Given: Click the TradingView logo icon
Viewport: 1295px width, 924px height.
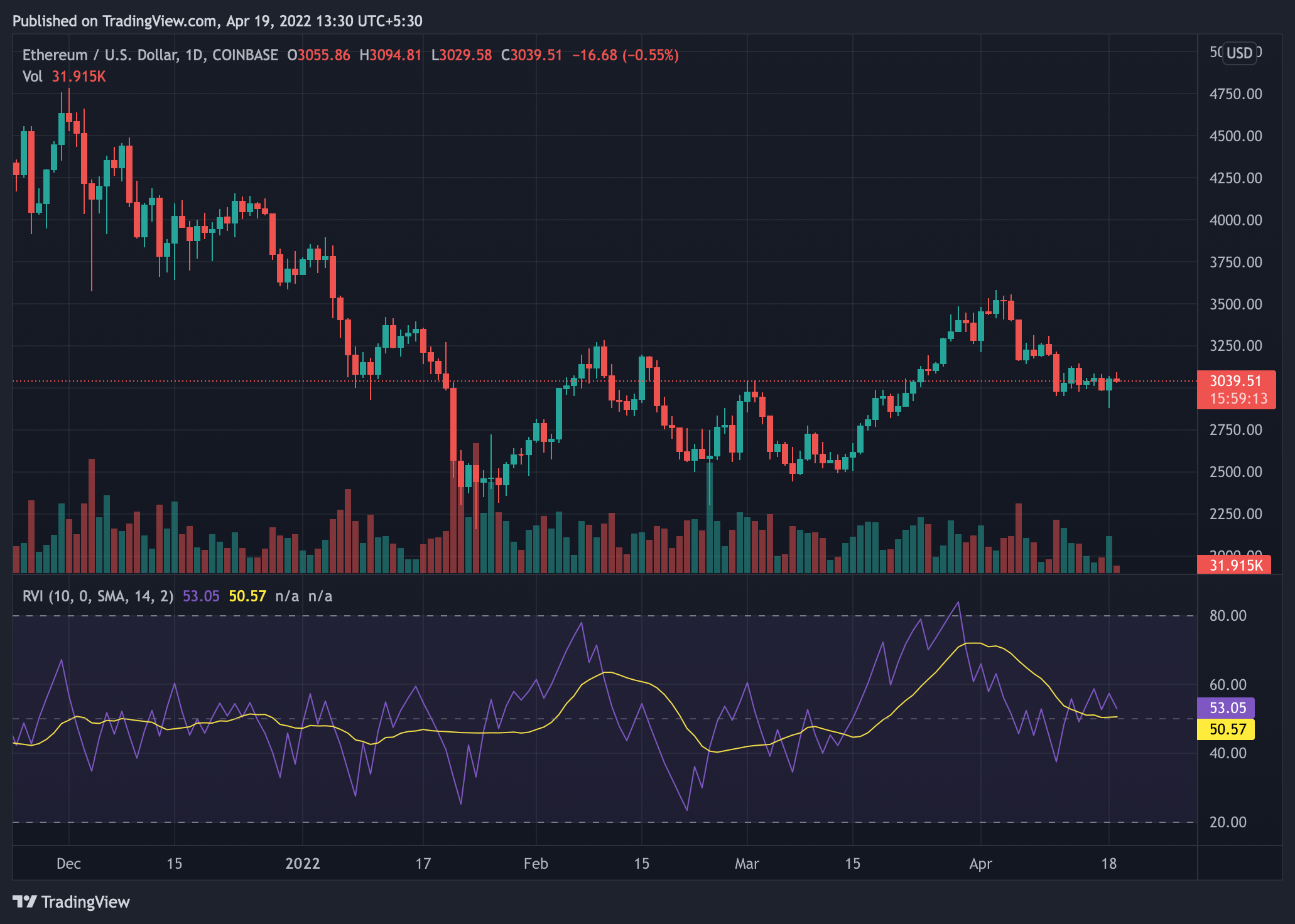Looking at the screenshot, I should coord(25,902).
